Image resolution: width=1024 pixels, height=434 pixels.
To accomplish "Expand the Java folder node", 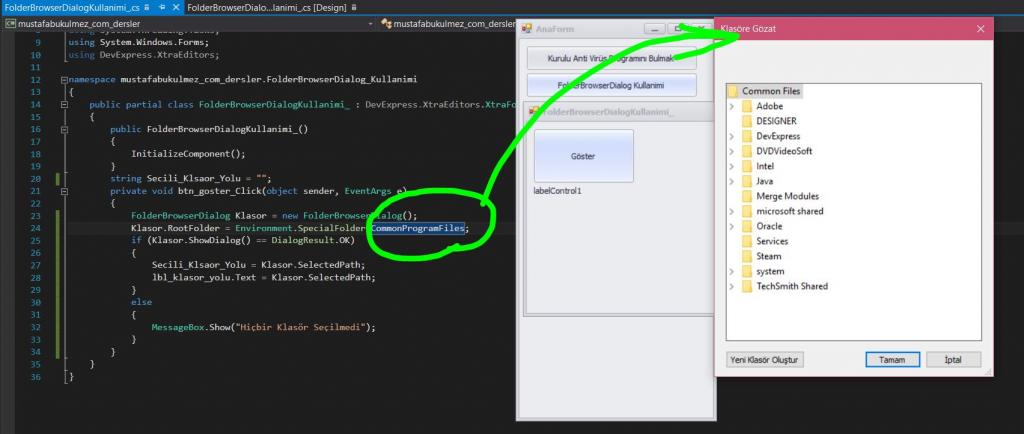I will point(731,181).
